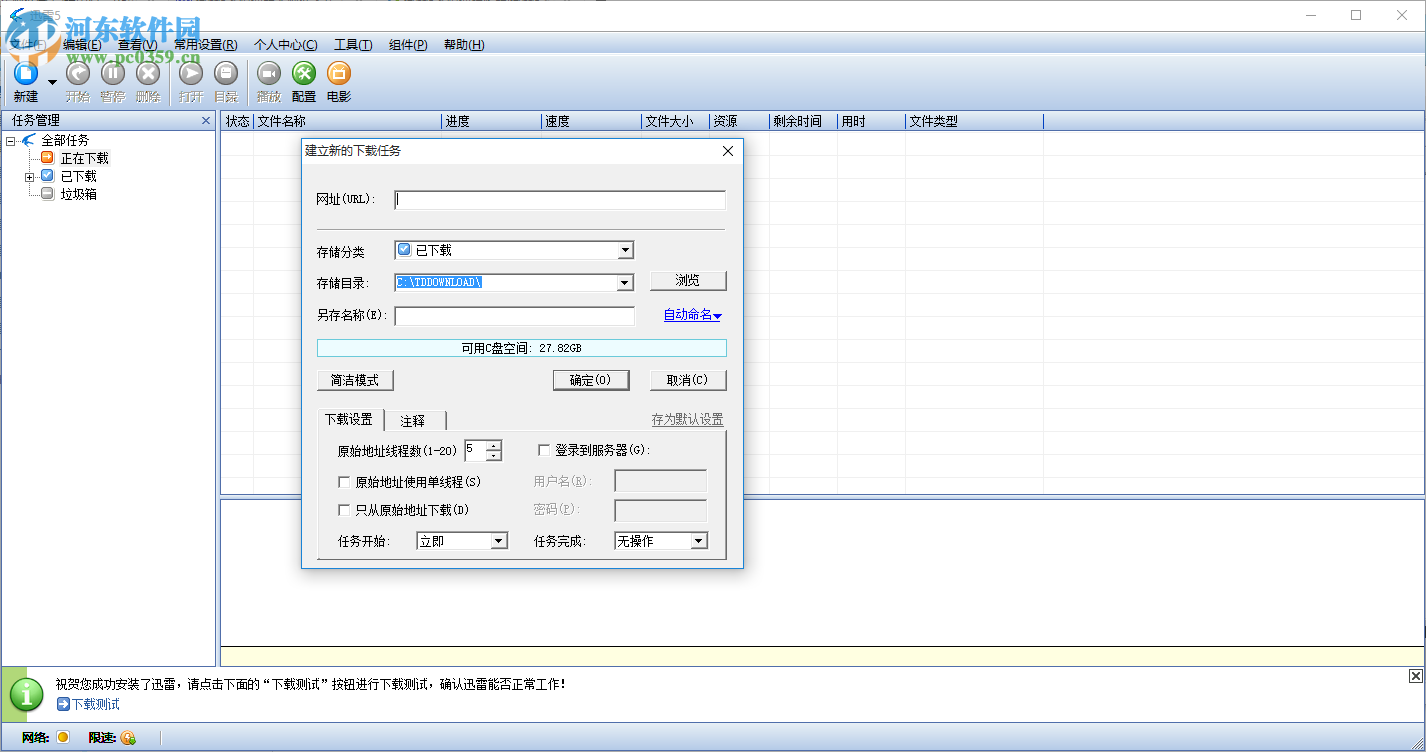Open the 编辑(E) menu
Screen dimensions: 1426x752
[x=82, y=45]
